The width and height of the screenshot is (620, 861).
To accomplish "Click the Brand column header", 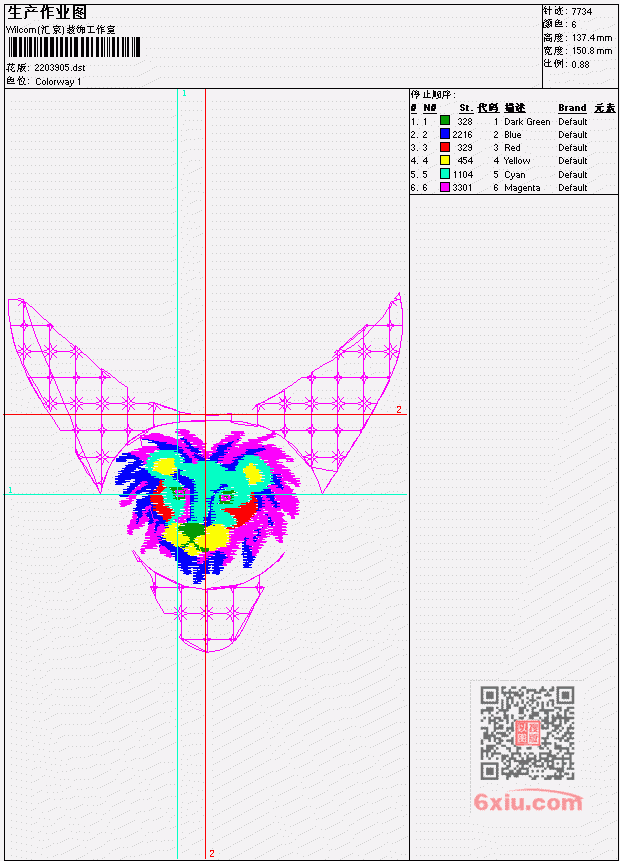I will coord(572,108).
